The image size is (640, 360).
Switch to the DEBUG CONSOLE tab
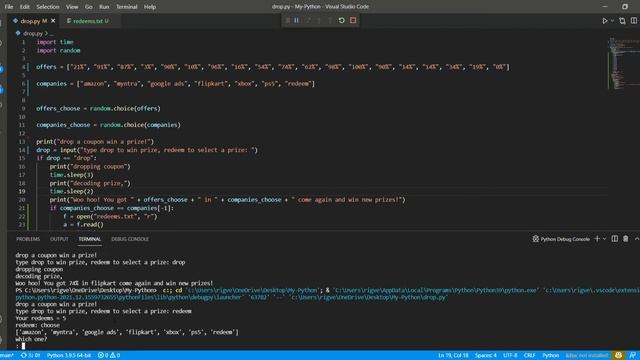(x=130, y=239)
